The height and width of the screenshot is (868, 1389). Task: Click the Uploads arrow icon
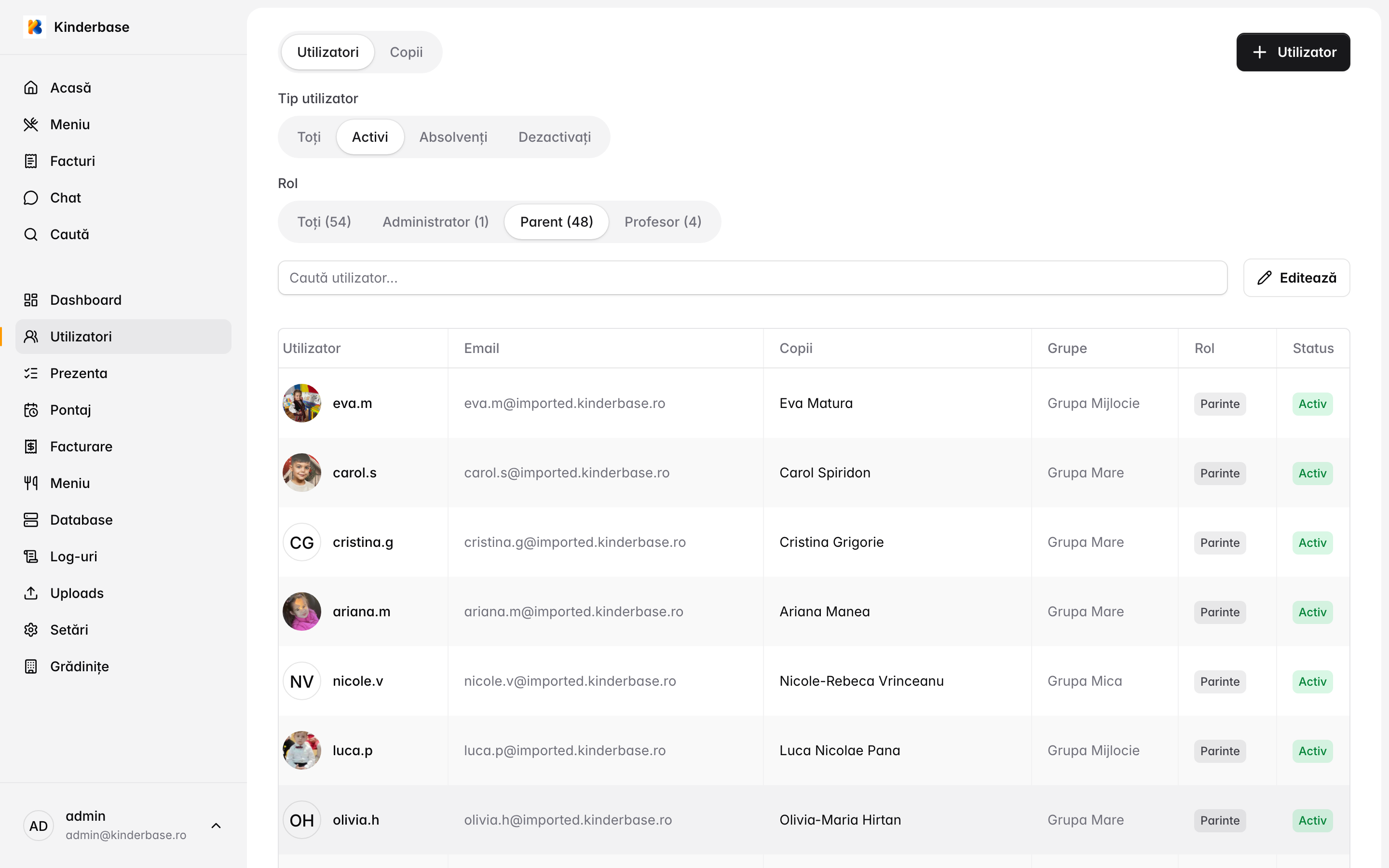click(31, 593)
